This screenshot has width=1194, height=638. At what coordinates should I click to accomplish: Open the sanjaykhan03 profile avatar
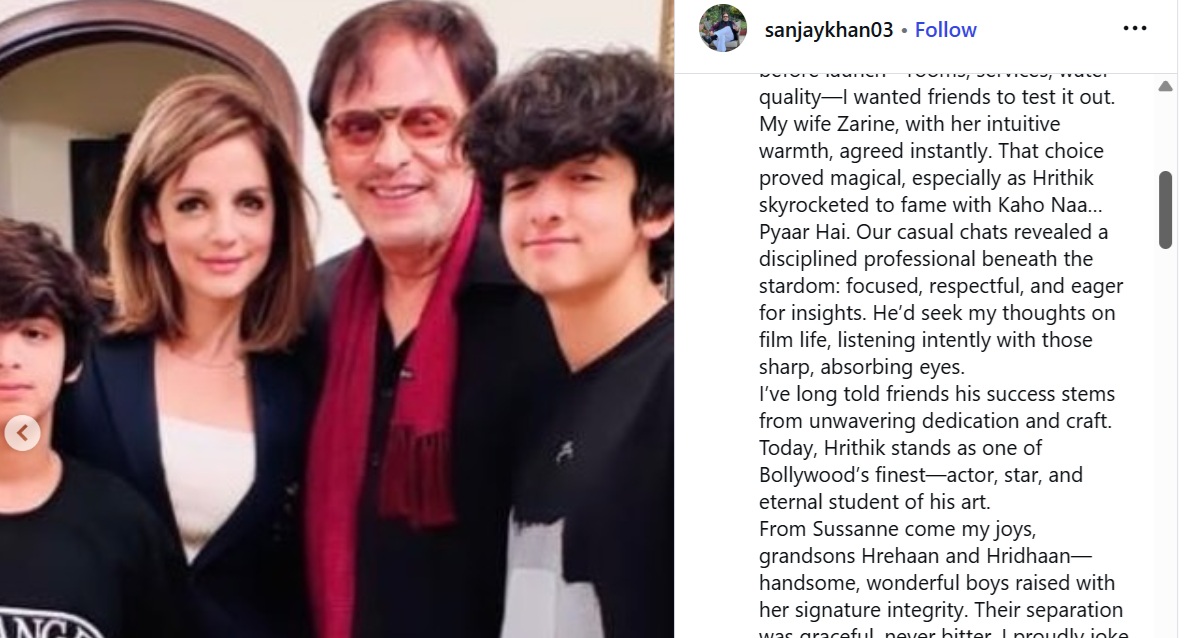(x=723, y=28)
